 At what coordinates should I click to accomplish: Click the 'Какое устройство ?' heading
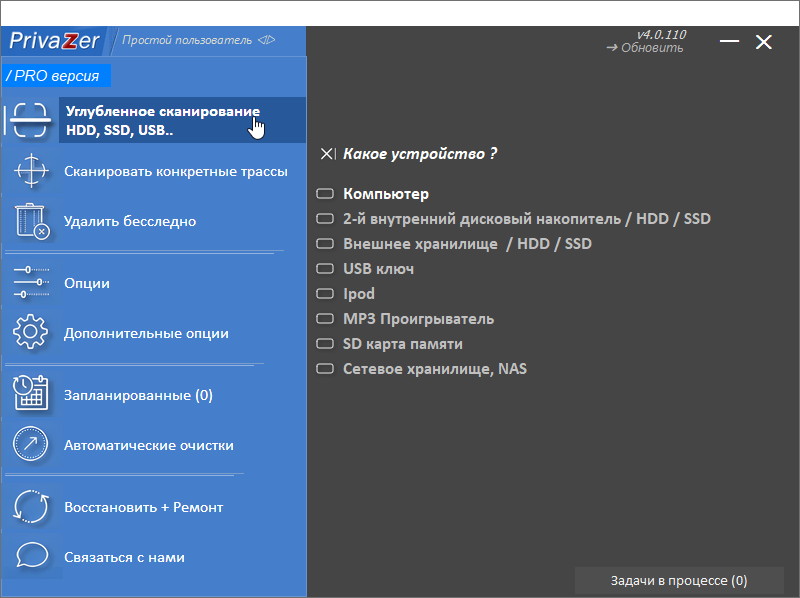[x=420, y=154]
